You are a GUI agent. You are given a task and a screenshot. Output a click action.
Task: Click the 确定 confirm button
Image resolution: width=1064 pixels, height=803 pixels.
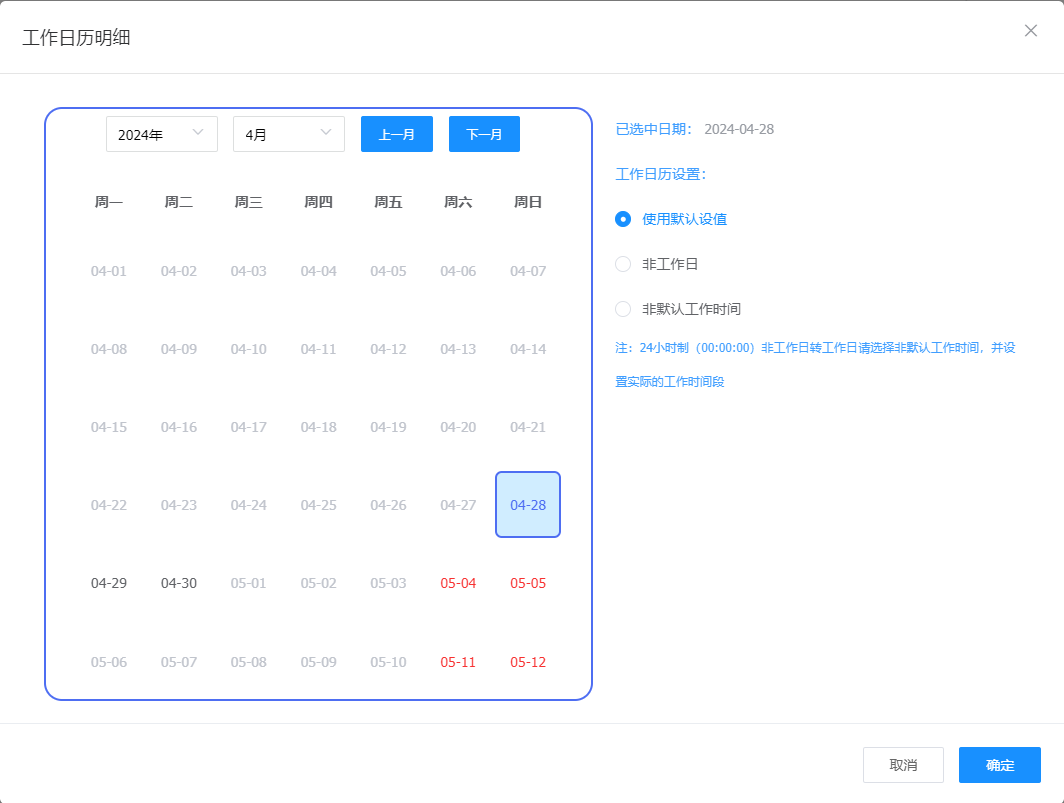999,765
